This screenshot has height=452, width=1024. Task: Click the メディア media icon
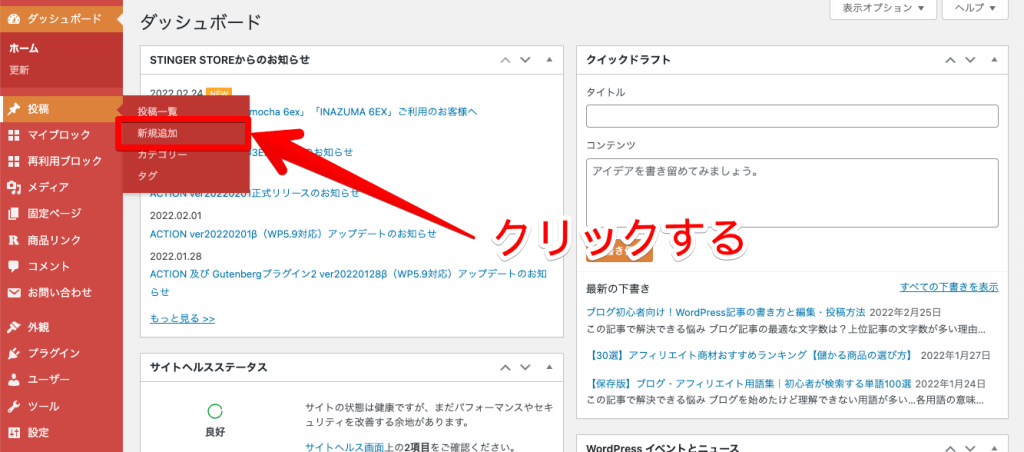pos(14,187)
